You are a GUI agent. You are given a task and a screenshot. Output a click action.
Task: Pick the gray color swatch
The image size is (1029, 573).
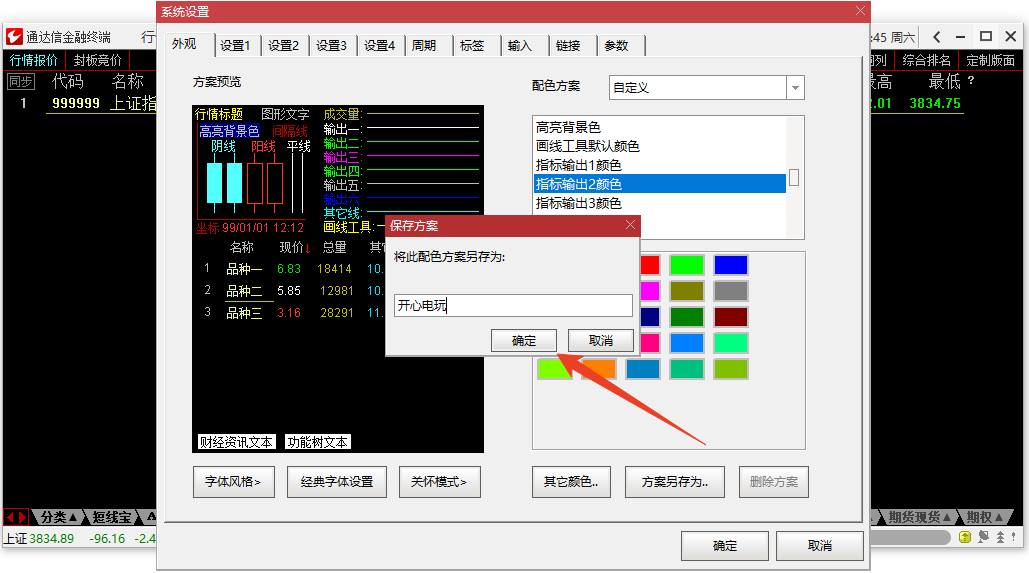tap(731, 291)
